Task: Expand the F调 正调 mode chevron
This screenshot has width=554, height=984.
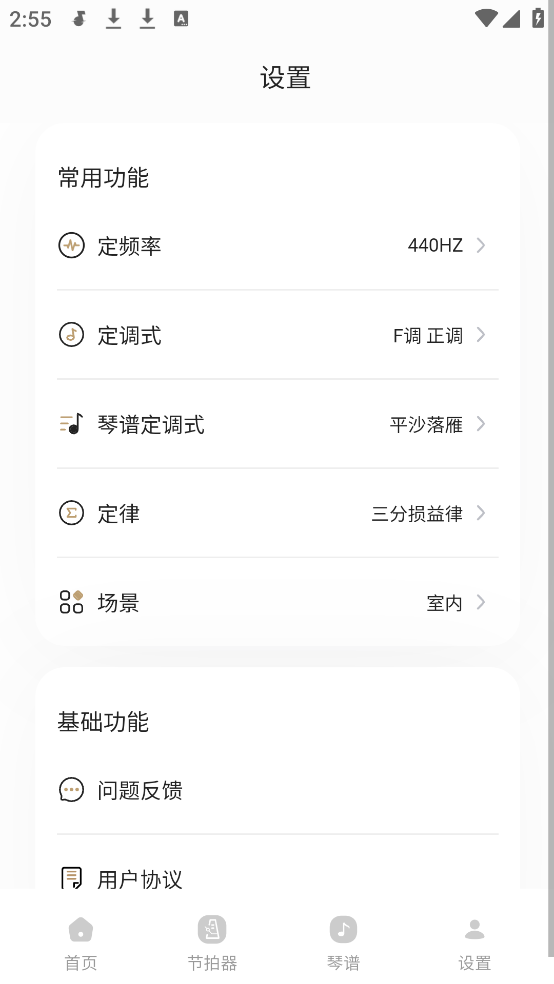Action: tap(481, 334)
